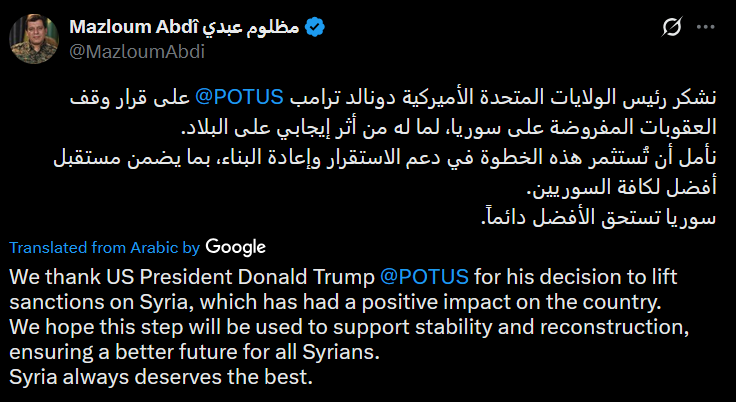Open the Grok explain-post icon
Image resolution: width=736 pixels, height=402 pixels.
point(672,28)
